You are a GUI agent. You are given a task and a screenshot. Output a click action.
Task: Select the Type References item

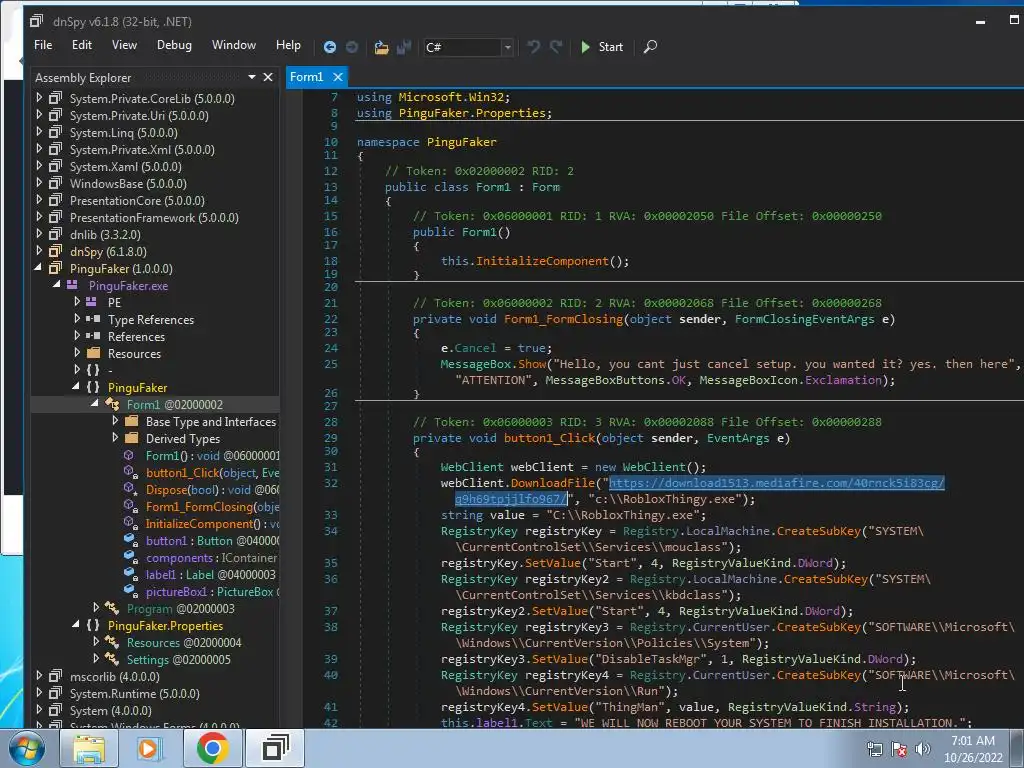[151, 319]
